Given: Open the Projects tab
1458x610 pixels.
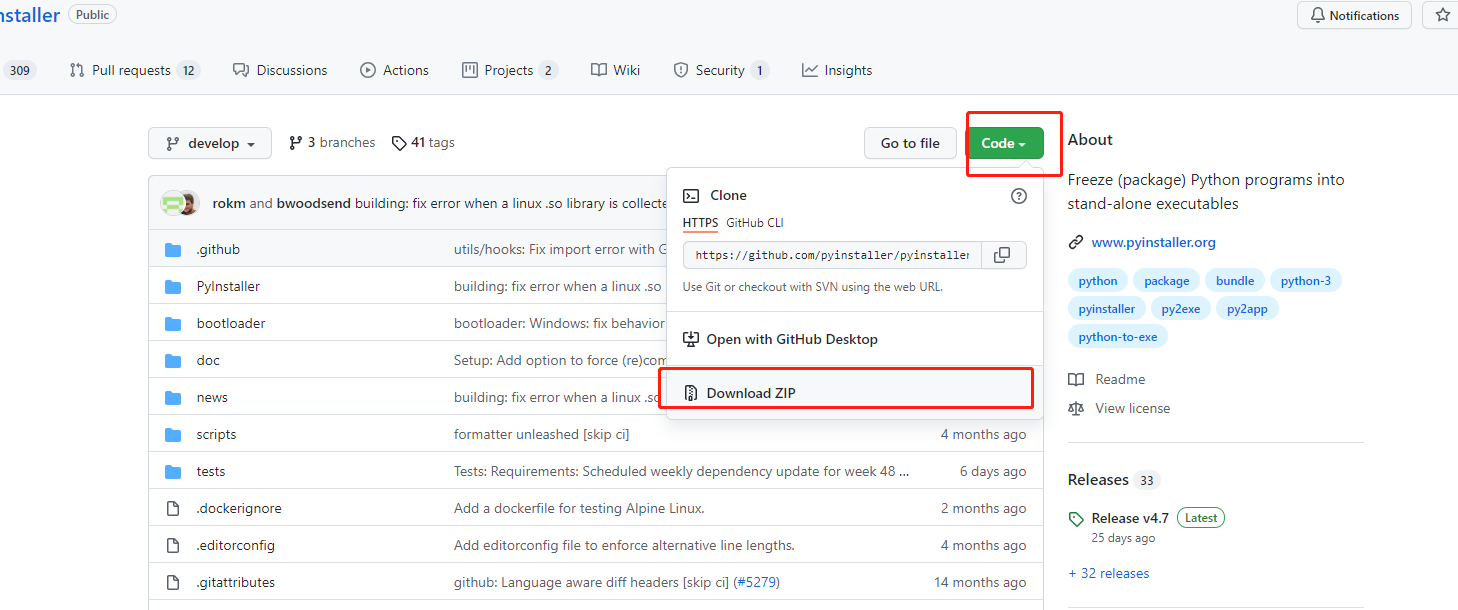Looking at the screenshot, I should pyautogui.click(x=510, y=70).
